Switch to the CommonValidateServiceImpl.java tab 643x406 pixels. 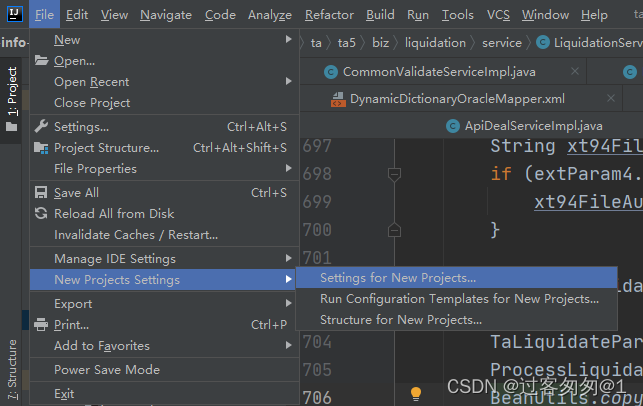point(439,72)
